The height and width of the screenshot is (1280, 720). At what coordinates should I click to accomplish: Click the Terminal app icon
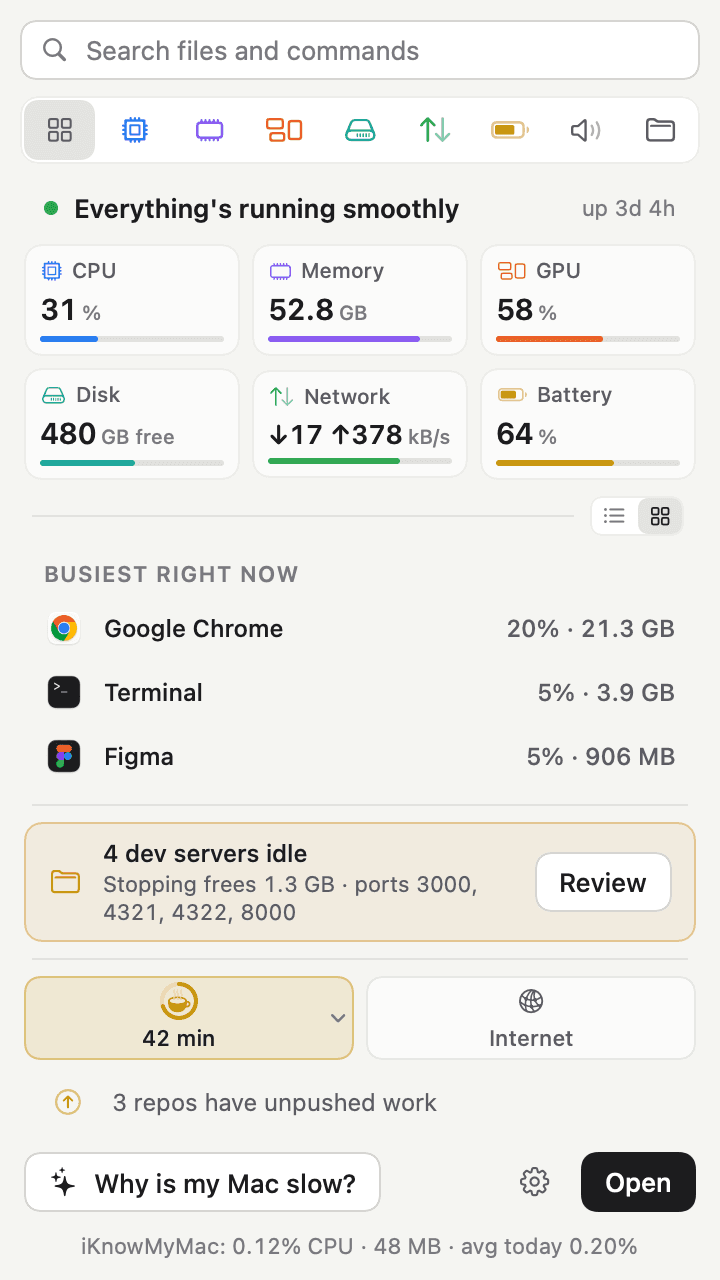click(64, 693)
